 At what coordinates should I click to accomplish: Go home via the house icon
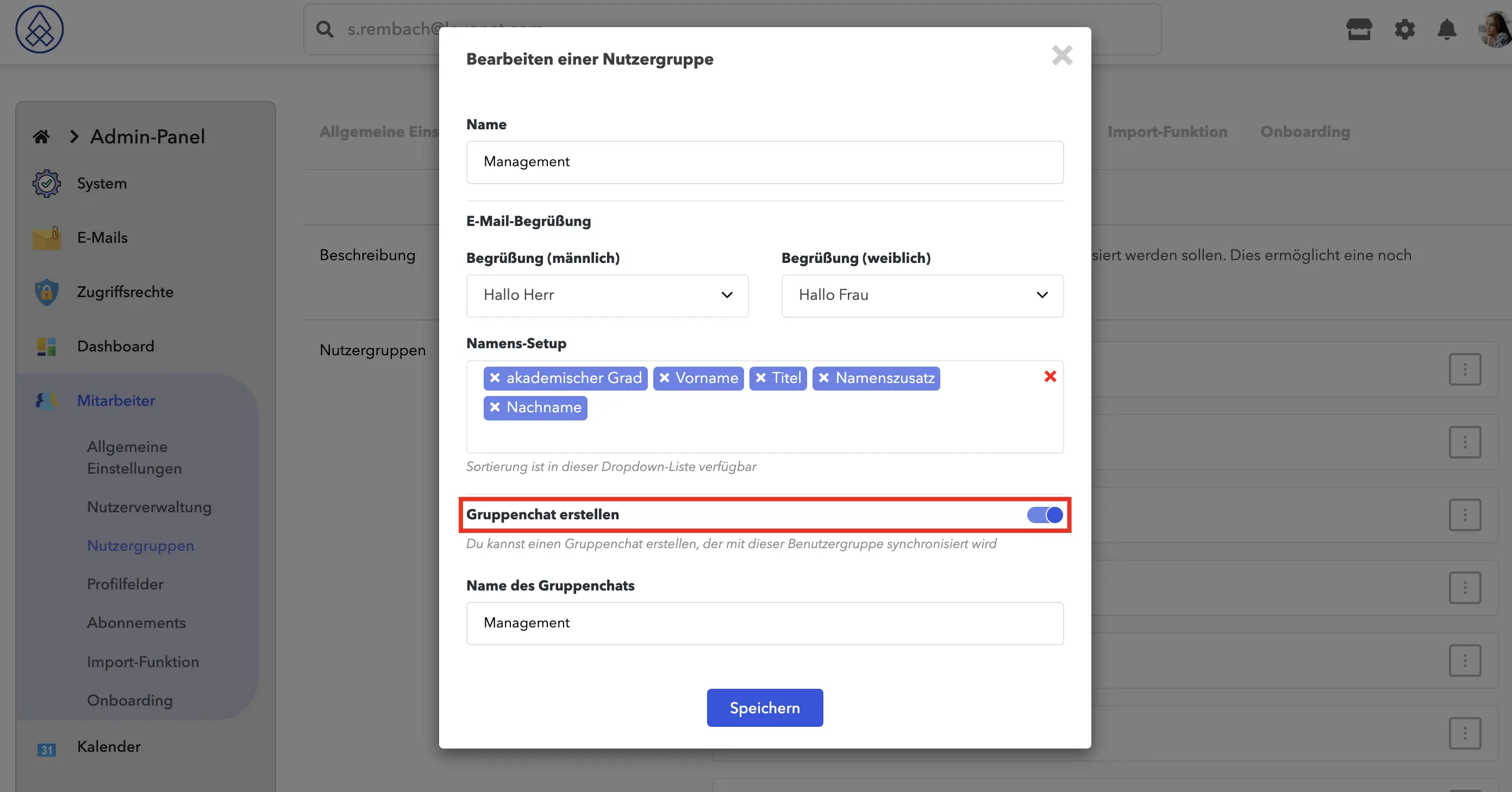click(x=41, y=137)
